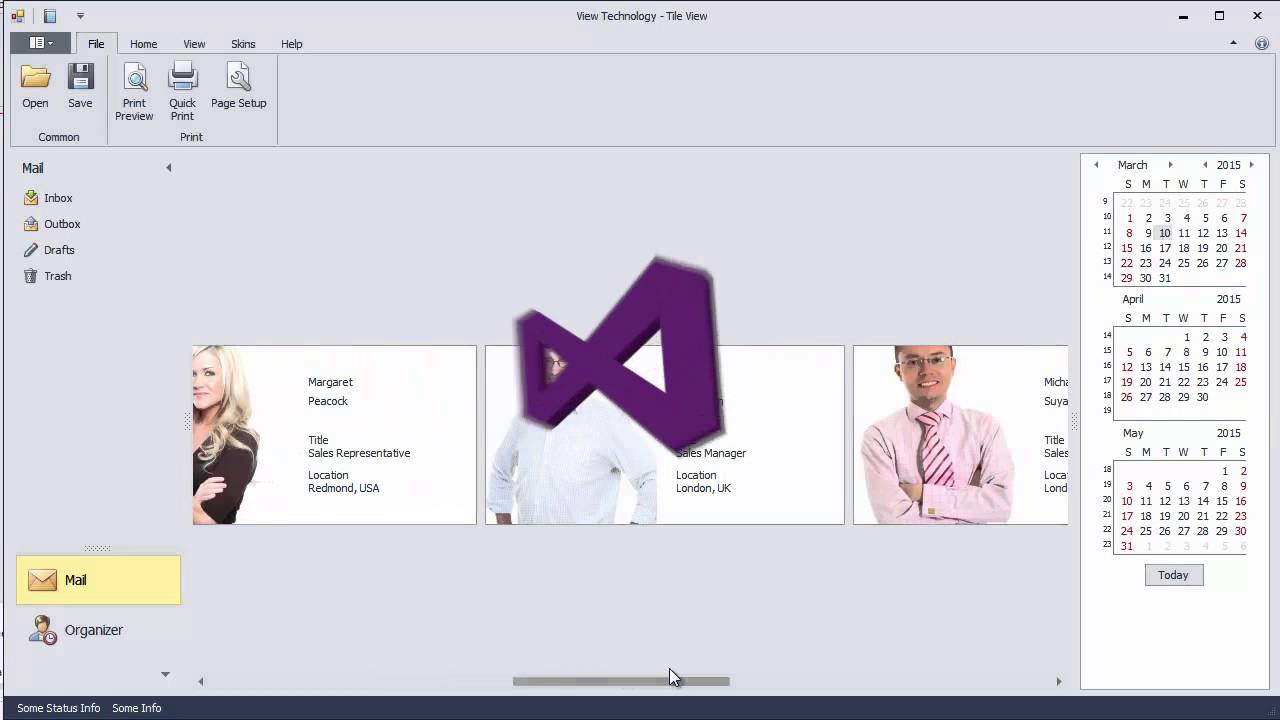Open quick access toolbar customize dropdown

click(x=80, y=16)
